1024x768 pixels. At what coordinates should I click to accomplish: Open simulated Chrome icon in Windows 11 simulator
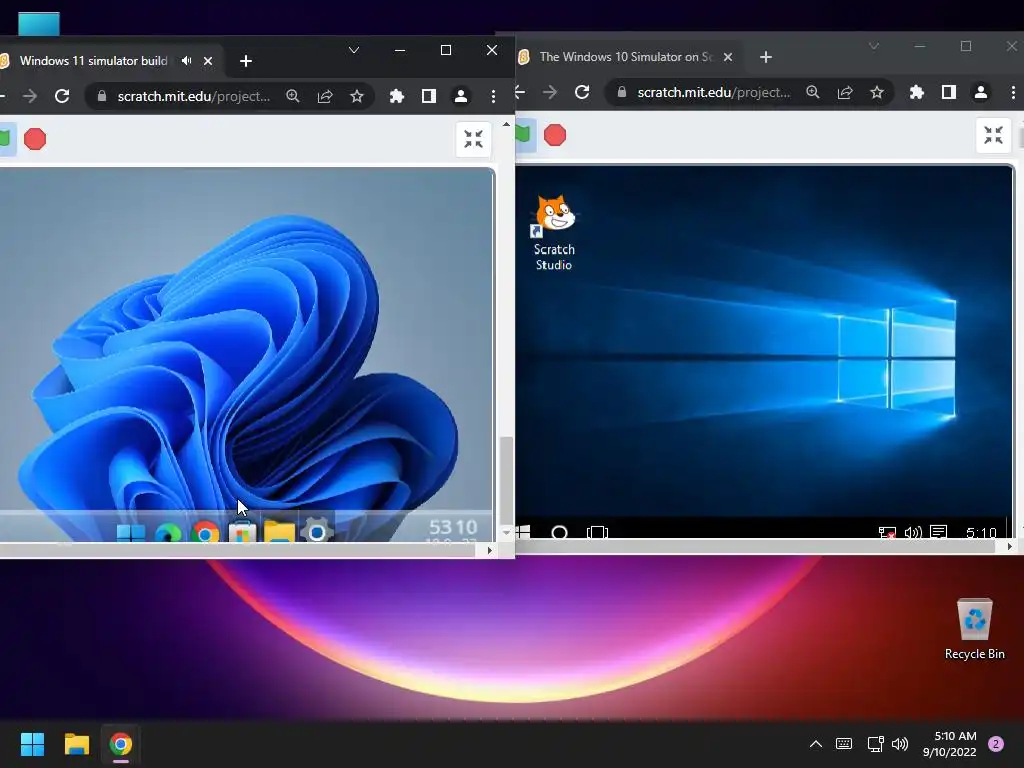205,533
